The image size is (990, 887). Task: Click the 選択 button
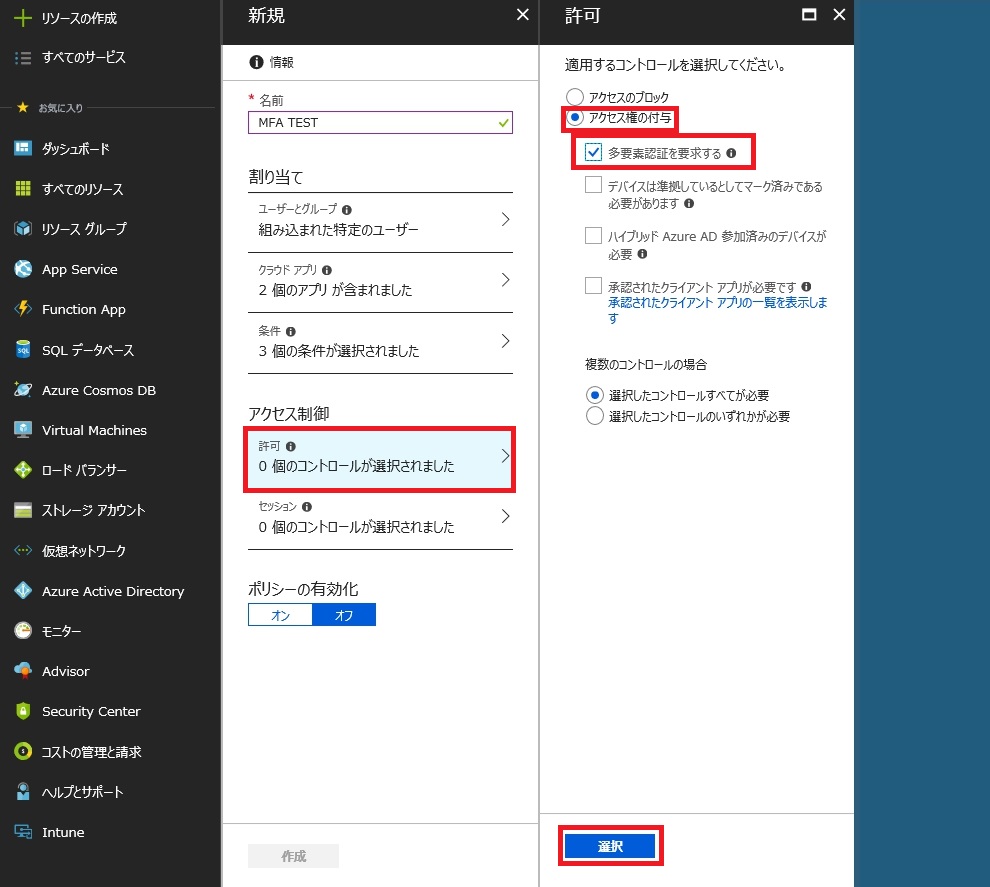pos(610,846)
